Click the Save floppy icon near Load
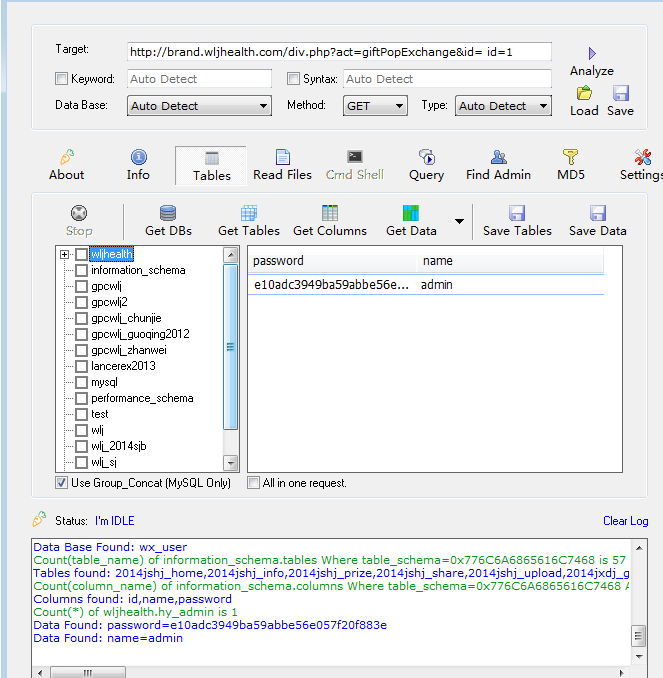 [x=621, y=93]
